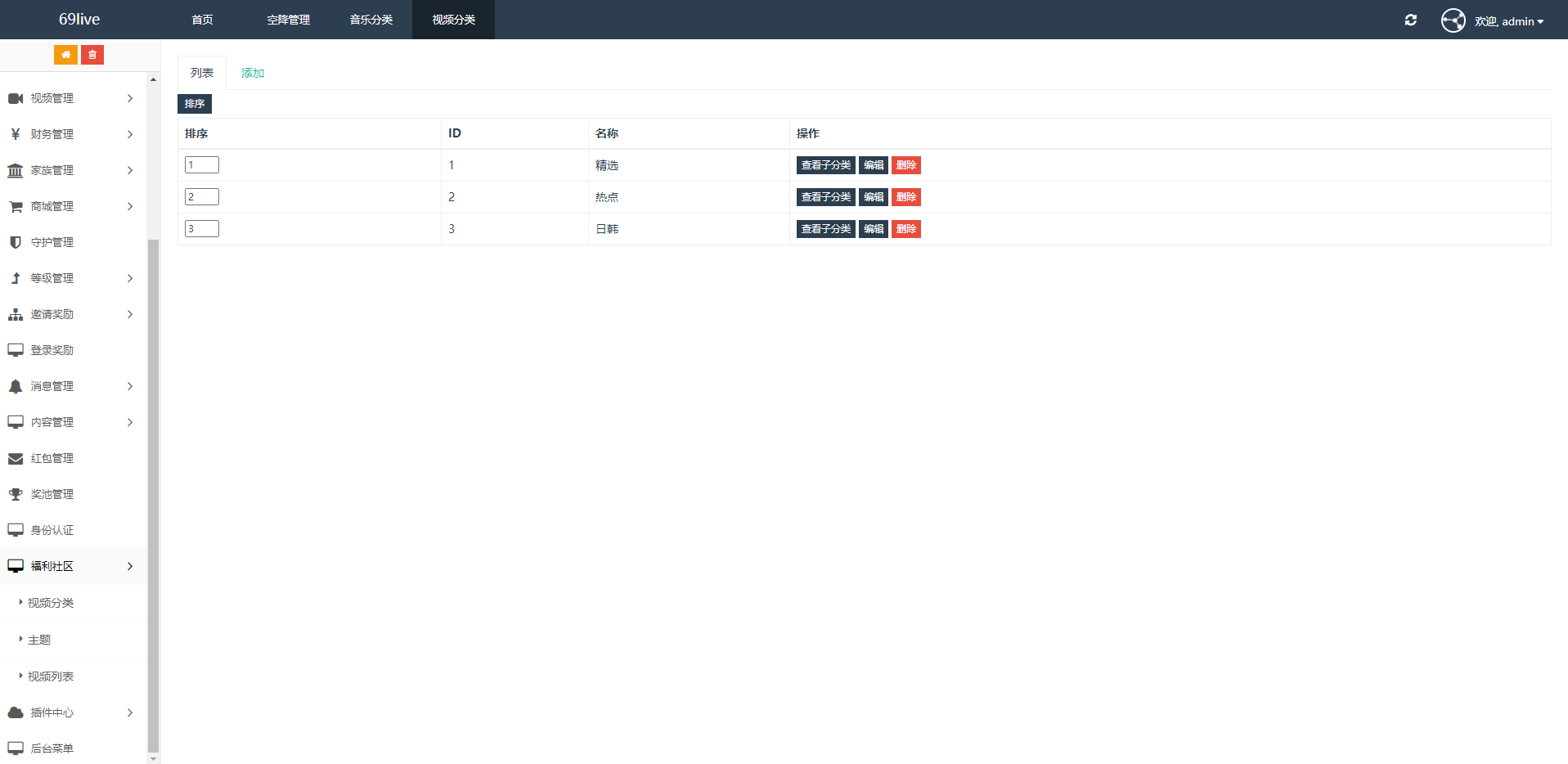Click the shopping cart icon for 商城管理

click(x=16, y=206)
